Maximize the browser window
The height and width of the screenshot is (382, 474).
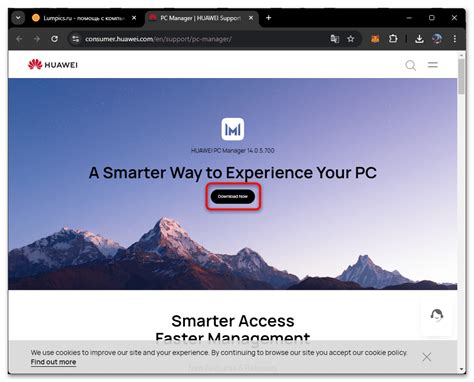[432, 18]
